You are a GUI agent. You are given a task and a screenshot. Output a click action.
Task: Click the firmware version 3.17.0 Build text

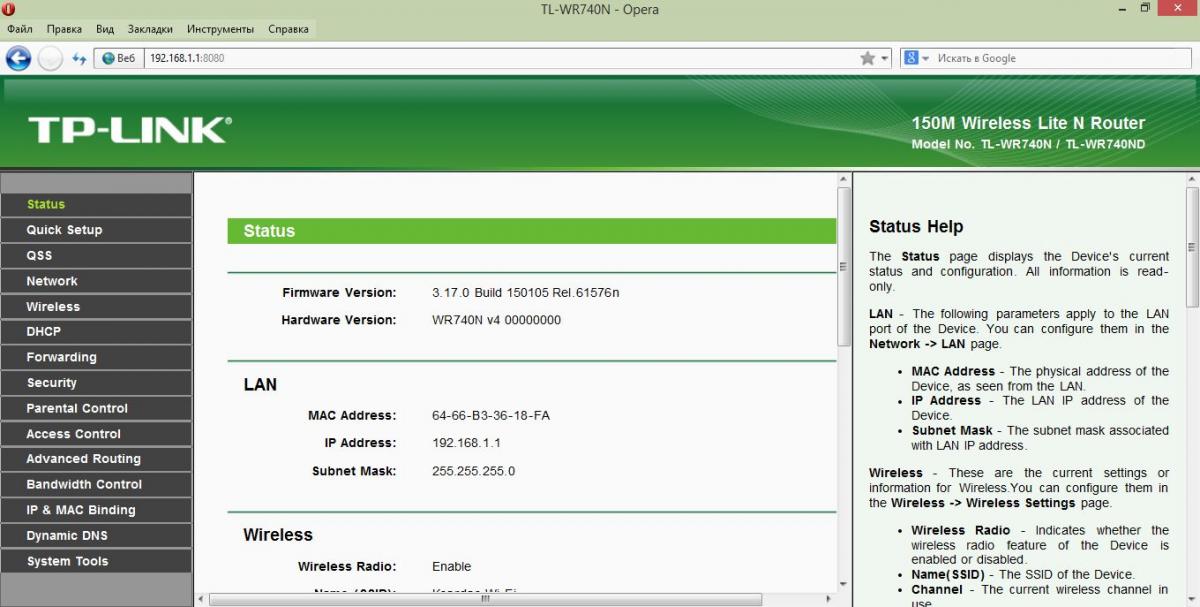(526, 293)
